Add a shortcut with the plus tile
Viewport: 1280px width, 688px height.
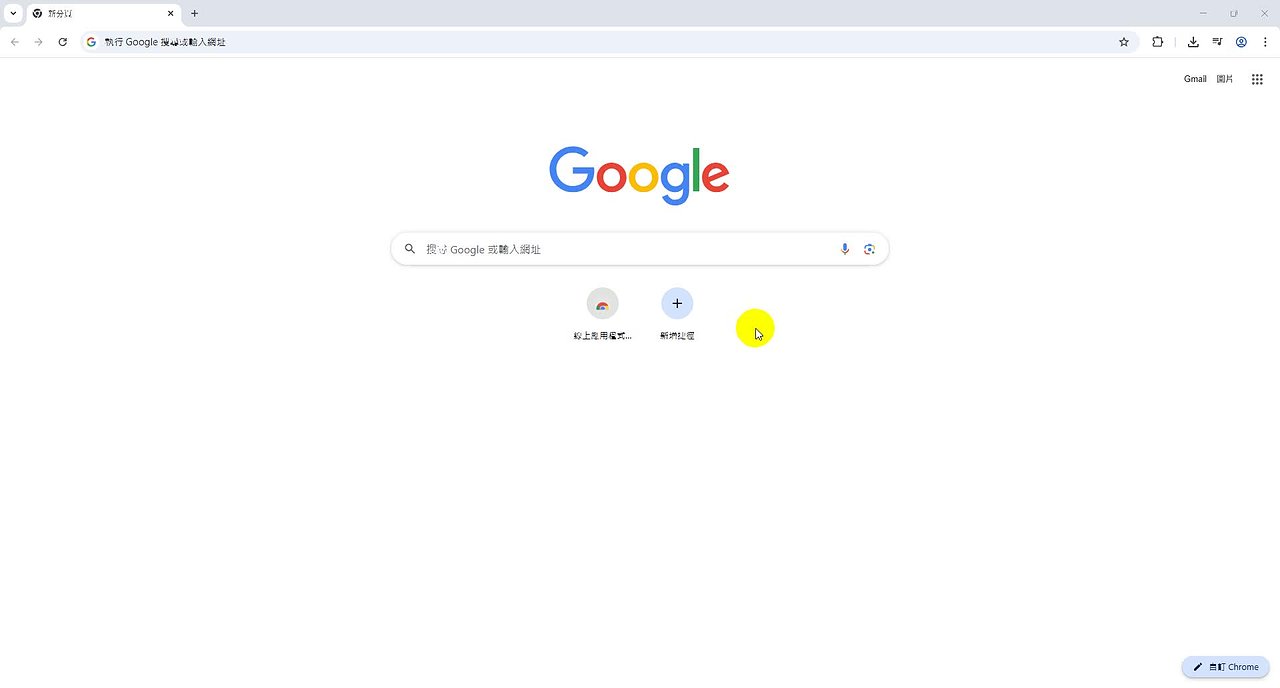click(x=677, y=315)
